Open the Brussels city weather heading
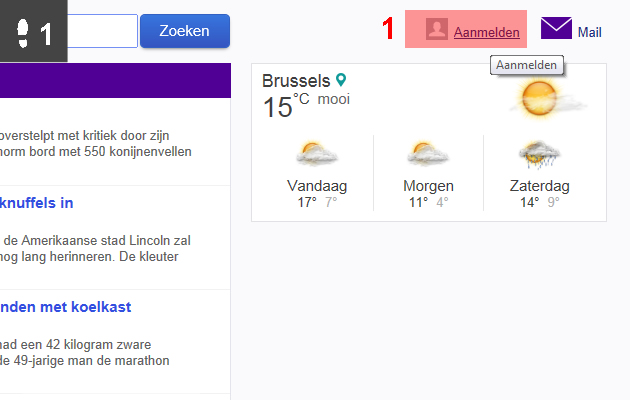This screenshot has width=630, height=400. coord(296,81)
